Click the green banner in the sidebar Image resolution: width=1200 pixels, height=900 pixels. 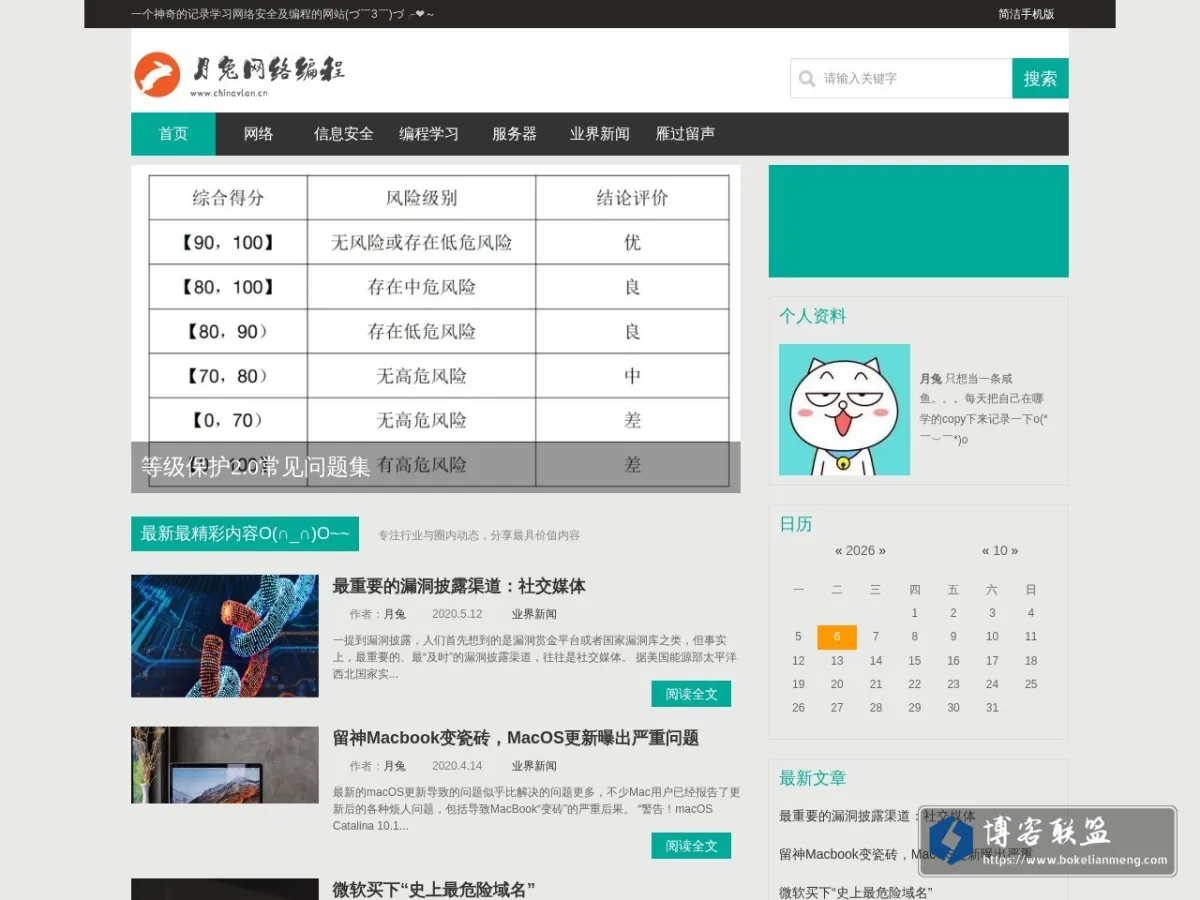(x=918, y=221)
